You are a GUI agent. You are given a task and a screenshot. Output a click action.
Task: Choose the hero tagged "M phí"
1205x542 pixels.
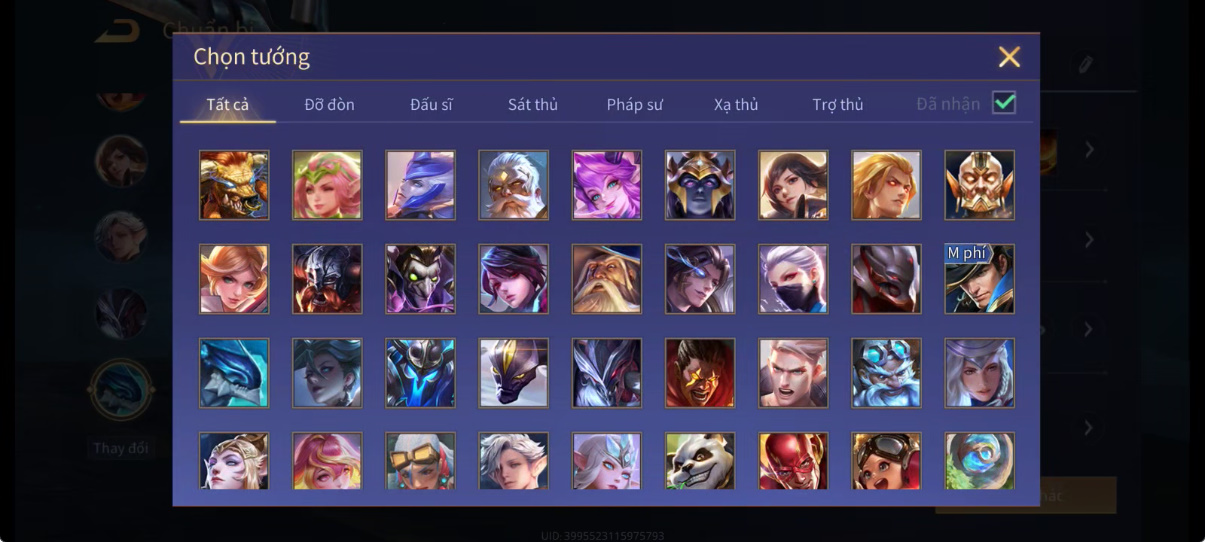pyautogui.click(x=980, y=279)
